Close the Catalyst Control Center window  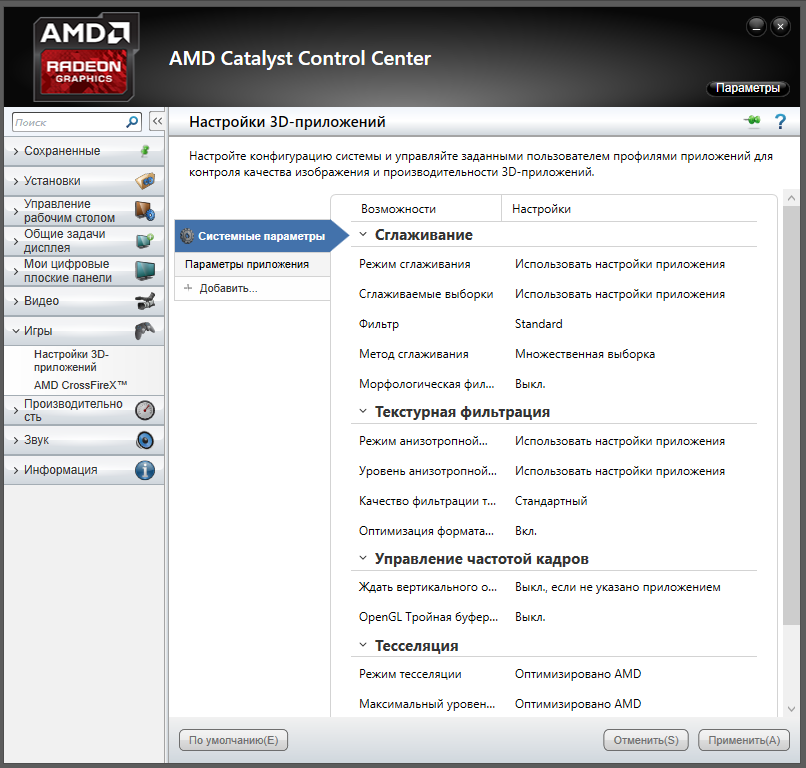pyautogui.click(x=780, y=27)
